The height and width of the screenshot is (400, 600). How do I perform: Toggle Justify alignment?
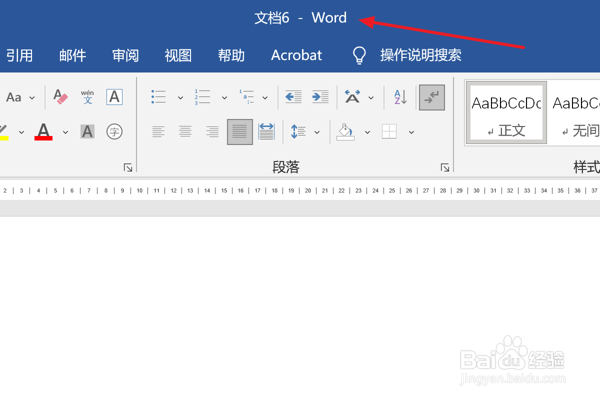coord(240,132)
